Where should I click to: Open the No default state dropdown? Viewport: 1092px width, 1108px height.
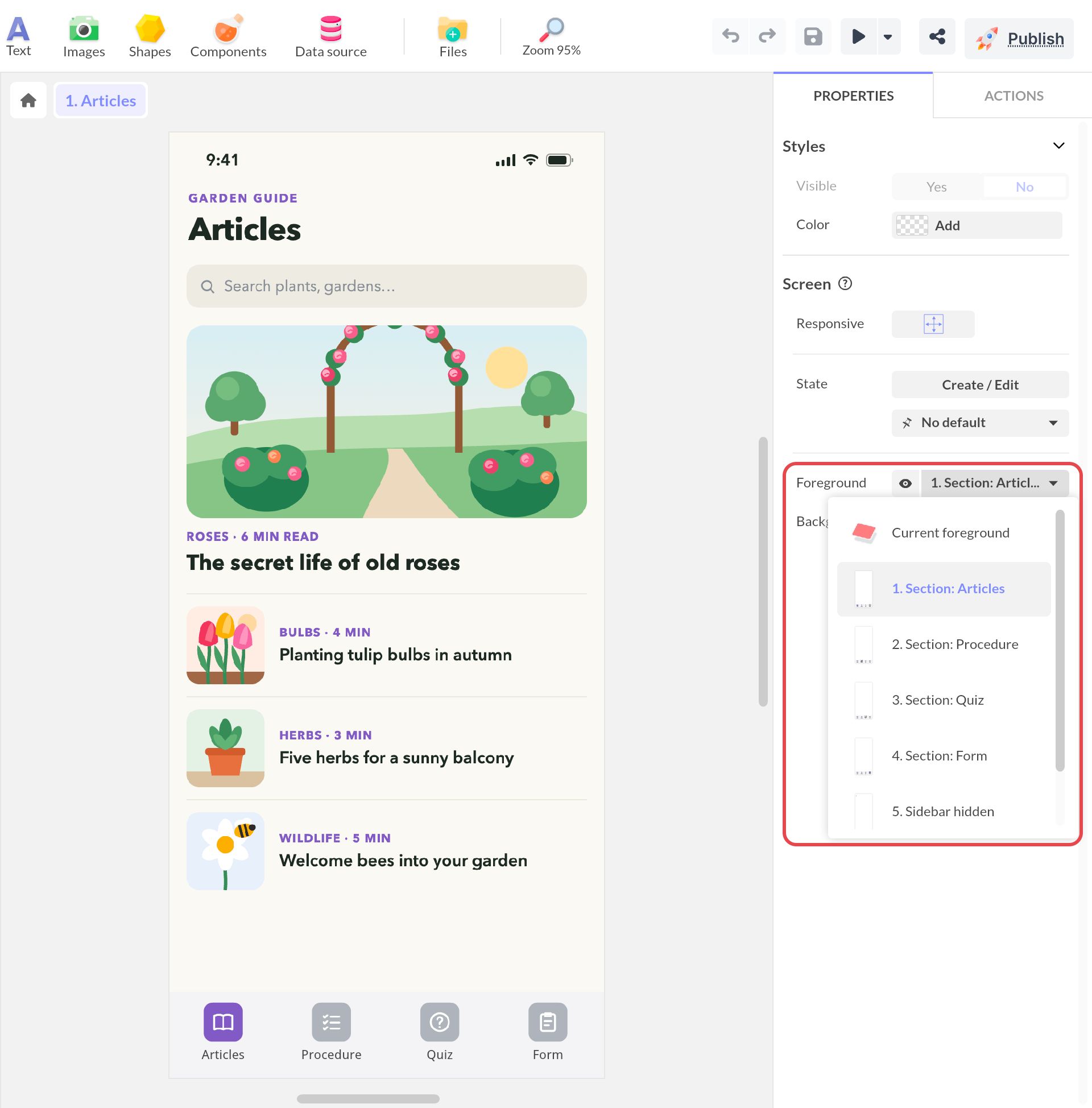pyautogui.click(x=979, y=423)
